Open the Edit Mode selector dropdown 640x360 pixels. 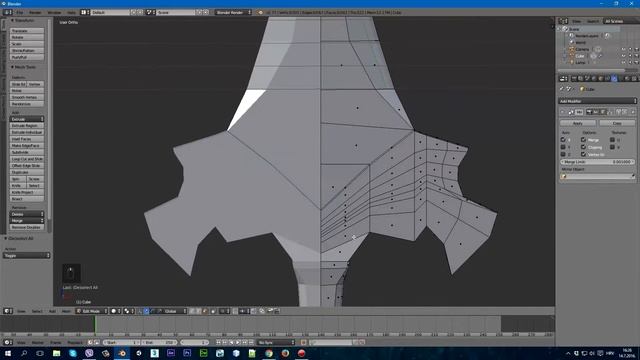[92, 311]
